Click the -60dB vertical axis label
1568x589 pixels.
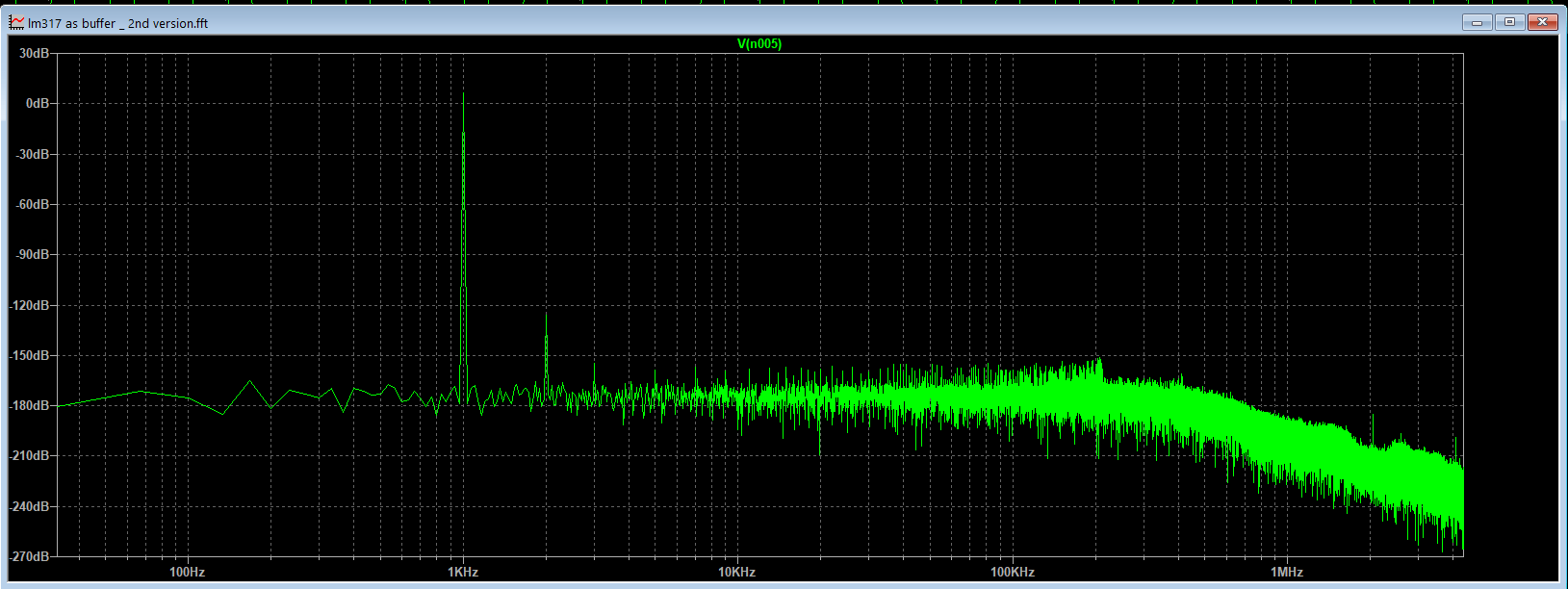pyautogui.click(x=33, y=204)
